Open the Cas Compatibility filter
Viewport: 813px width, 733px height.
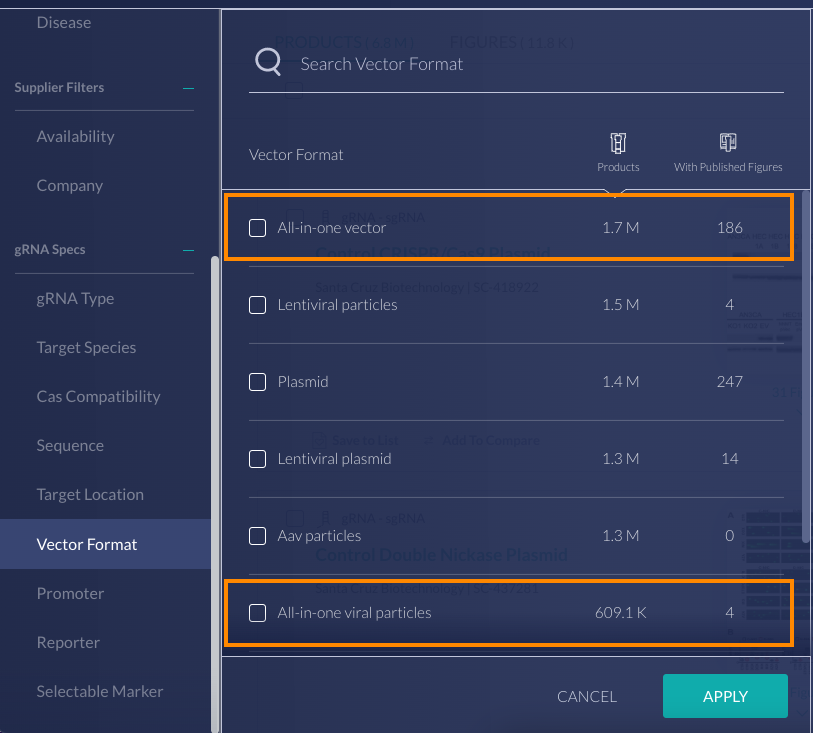point(99,397)
